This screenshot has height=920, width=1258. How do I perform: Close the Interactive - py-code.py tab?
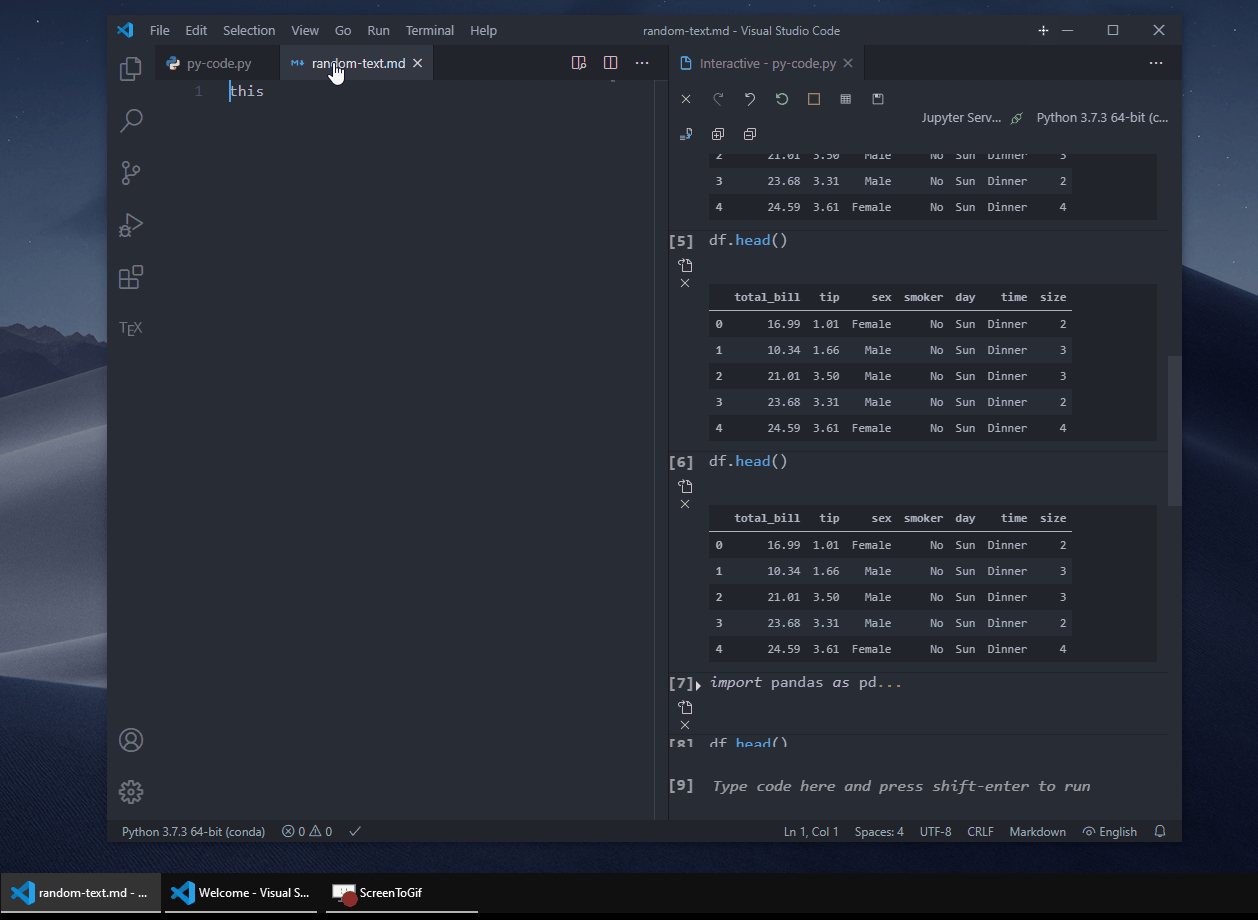click(848, 63)
